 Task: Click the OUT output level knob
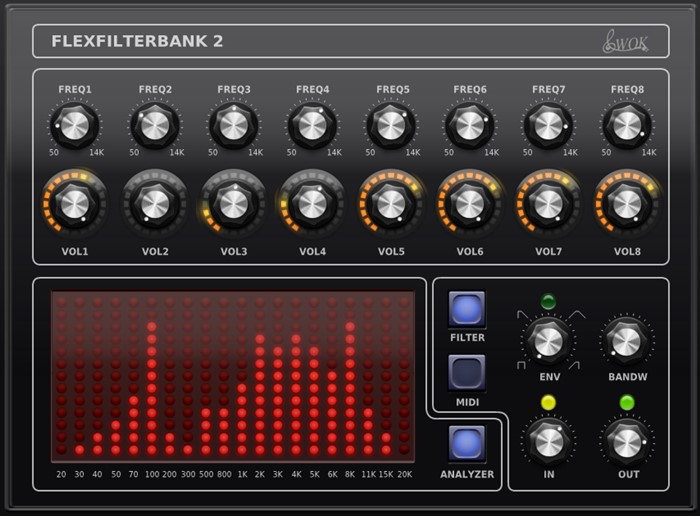tap(627, 440)
